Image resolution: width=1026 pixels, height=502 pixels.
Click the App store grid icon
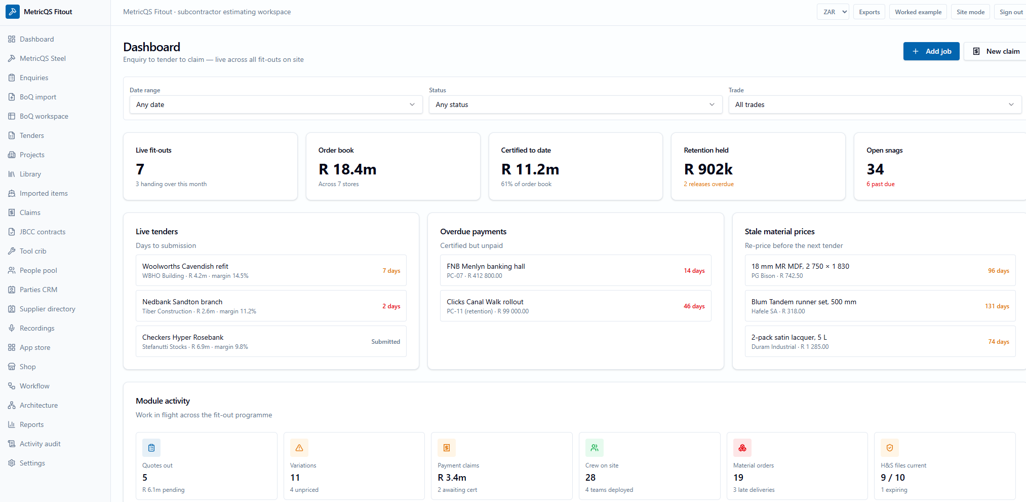tap(11, 348)
